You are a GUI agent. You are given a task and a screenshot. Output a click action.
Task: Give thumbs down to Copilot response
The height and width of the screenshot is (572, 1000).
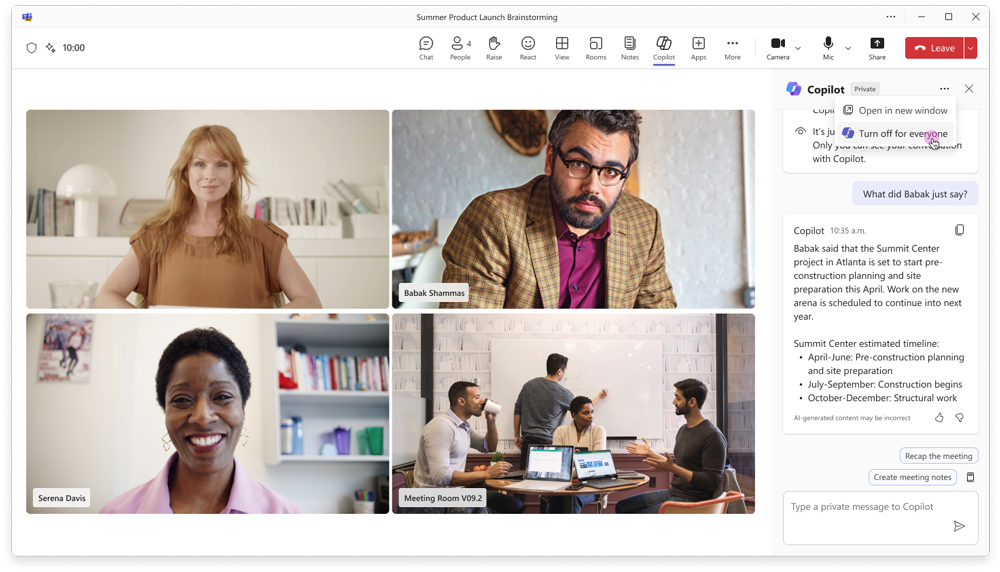point(959,418)
